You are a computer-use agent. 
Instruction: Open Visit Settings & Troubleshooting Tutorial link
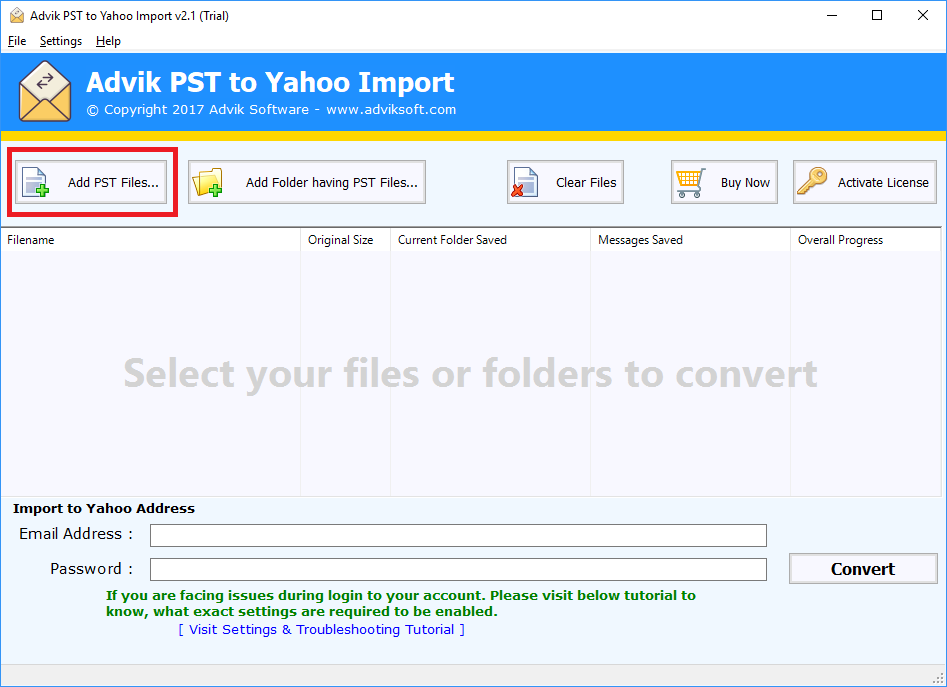point(321,630)
